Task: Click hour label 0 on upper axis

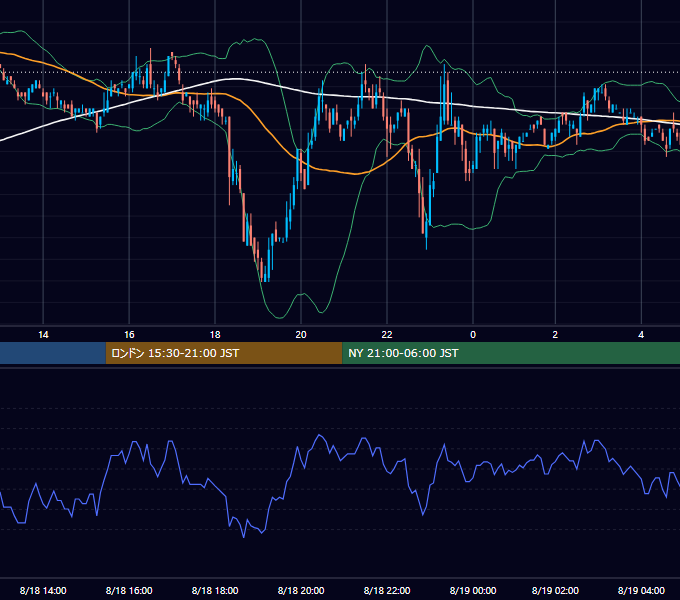Action: tap(473, 335)
